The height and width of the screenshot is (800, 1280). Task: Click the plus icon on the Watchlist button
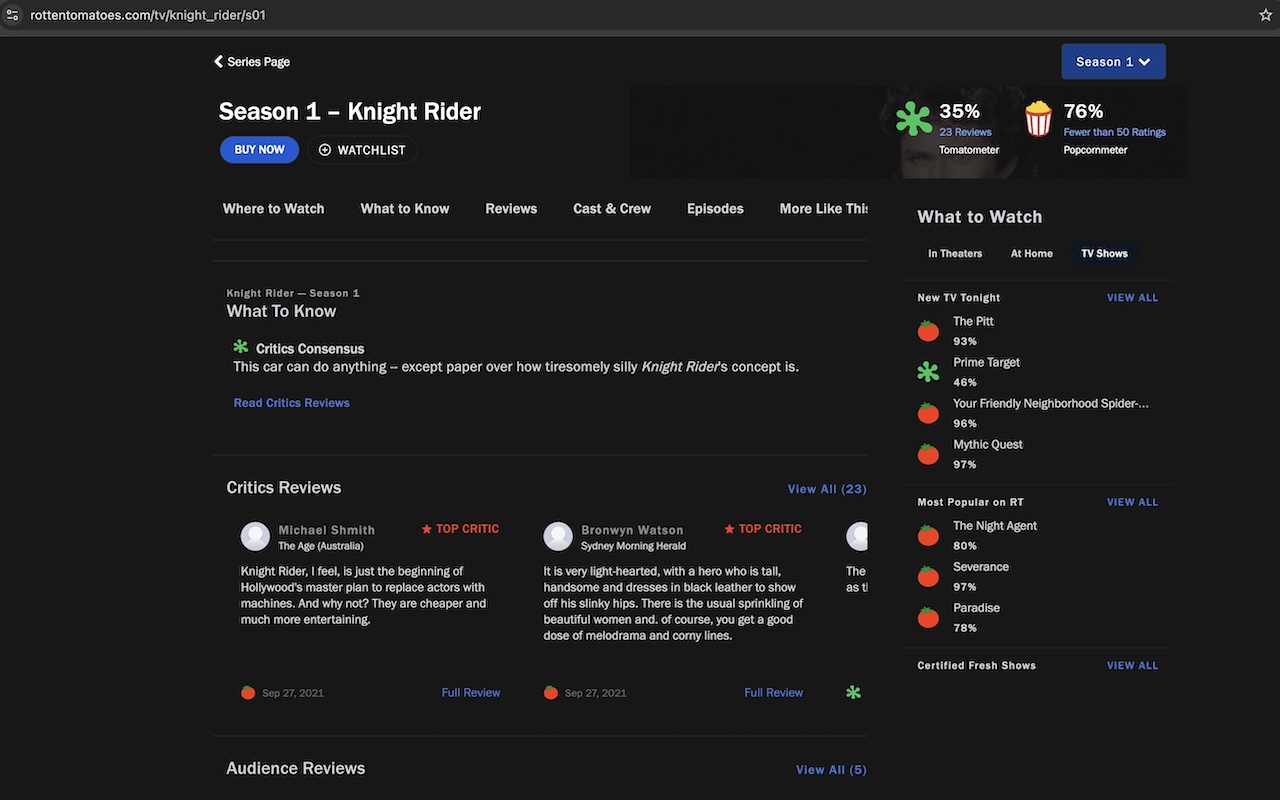tap(323, 149)
